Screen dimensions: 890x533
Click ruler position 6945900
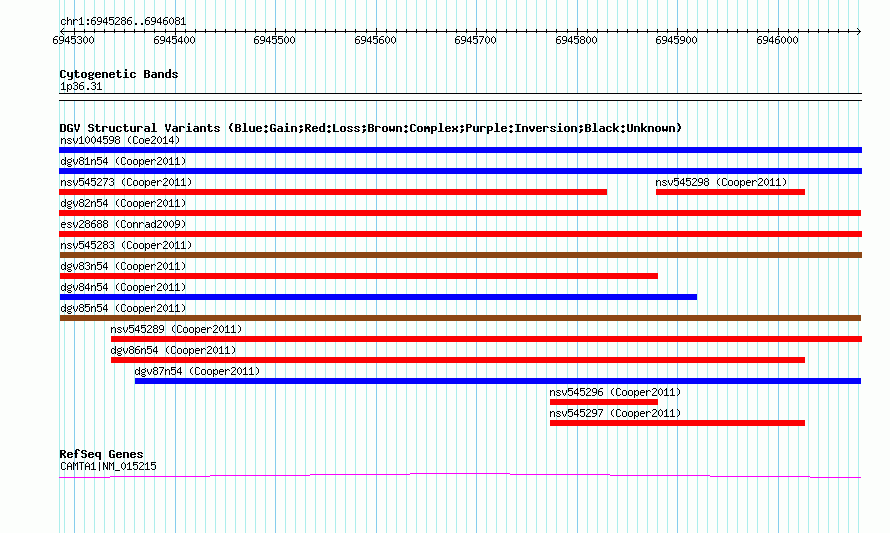pyautogui.click(x=677, y=40)
